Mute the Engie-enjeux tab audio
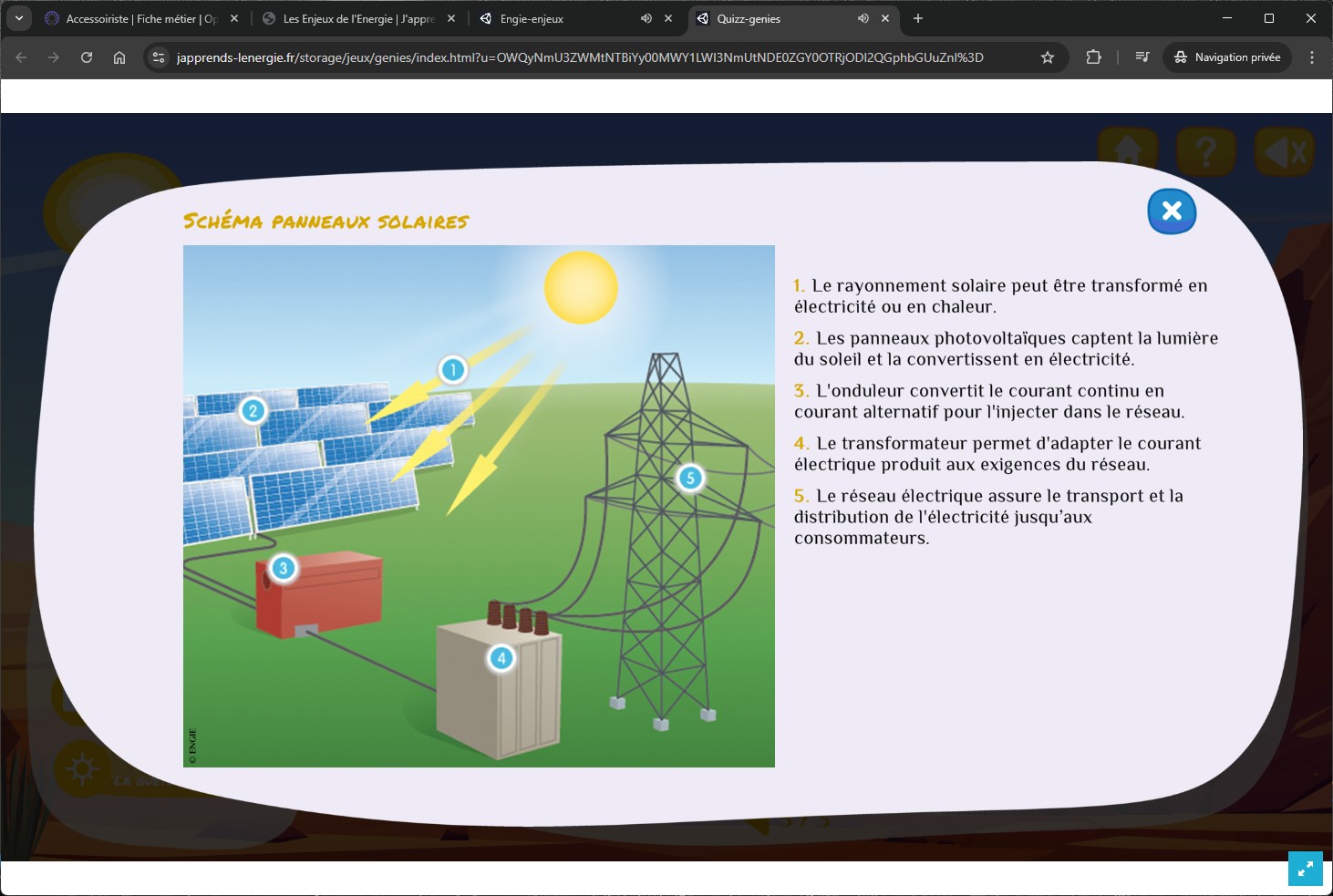 coord(646,18)
